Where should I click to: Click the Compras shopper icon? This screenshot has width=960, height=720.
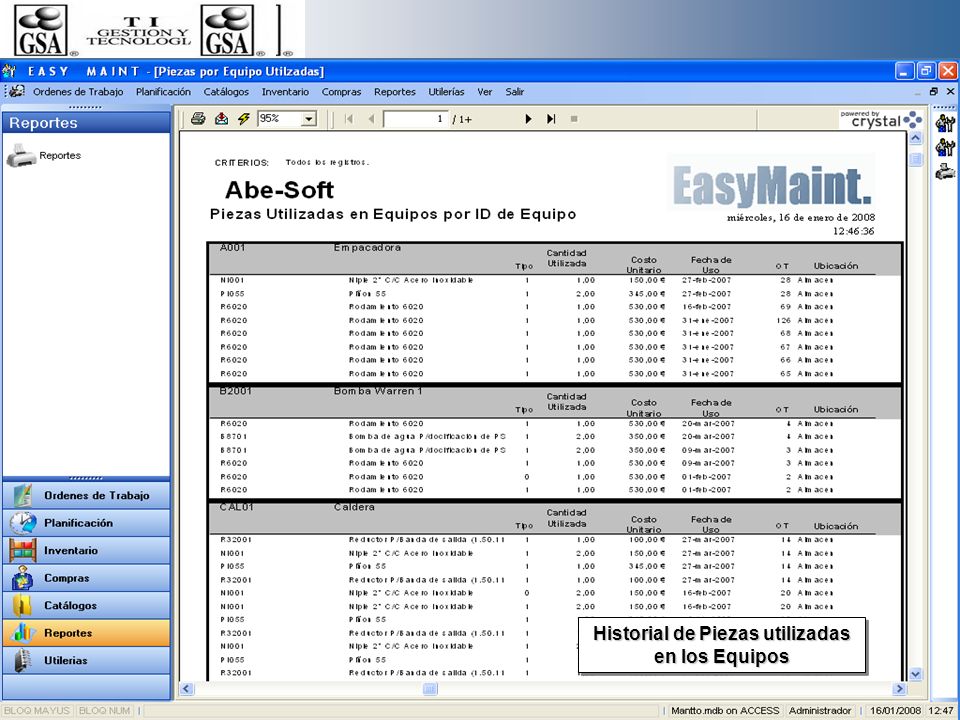click(x=23, y=578)
